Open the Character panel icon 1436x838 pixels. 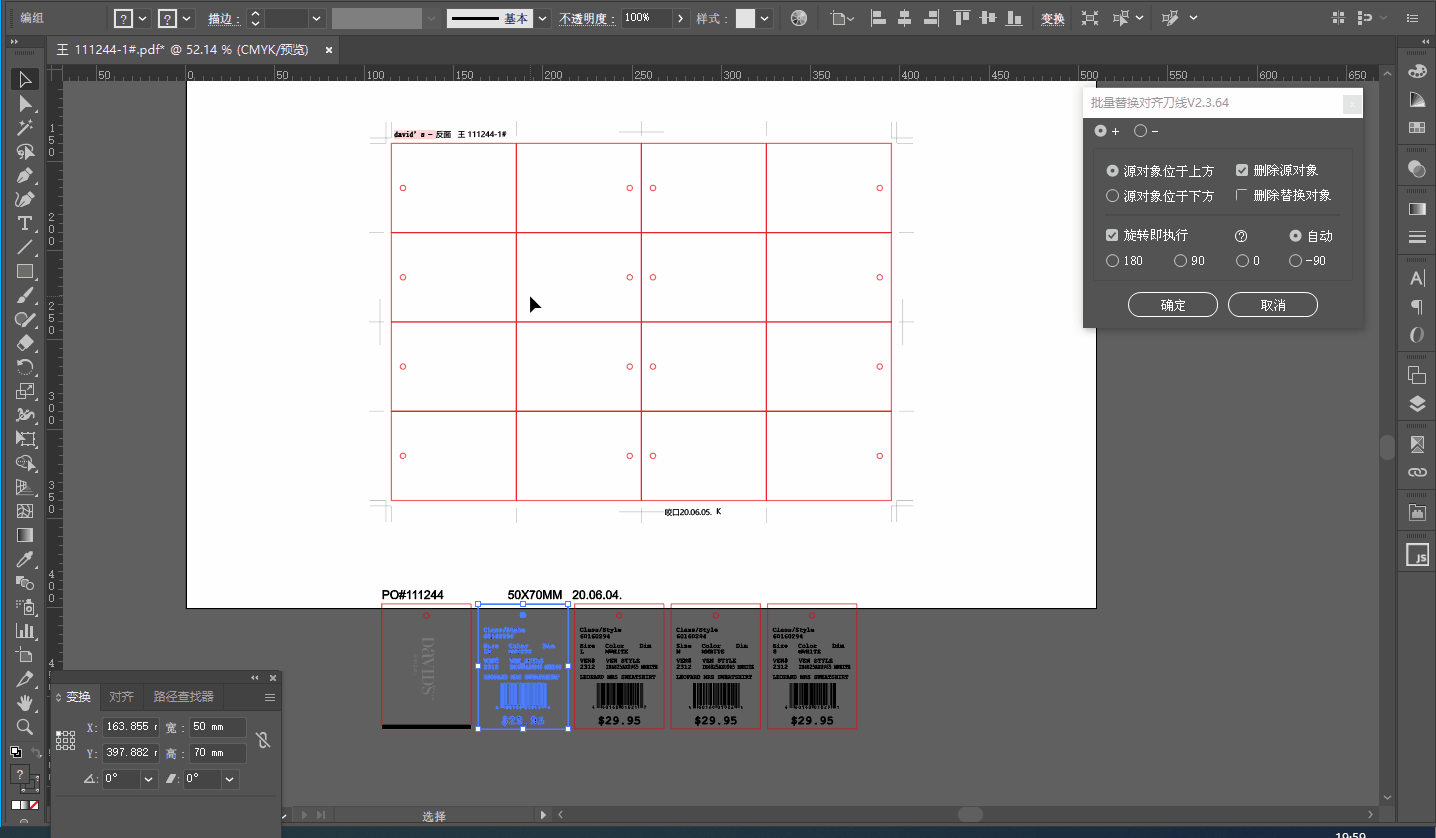coord(1417,278)
